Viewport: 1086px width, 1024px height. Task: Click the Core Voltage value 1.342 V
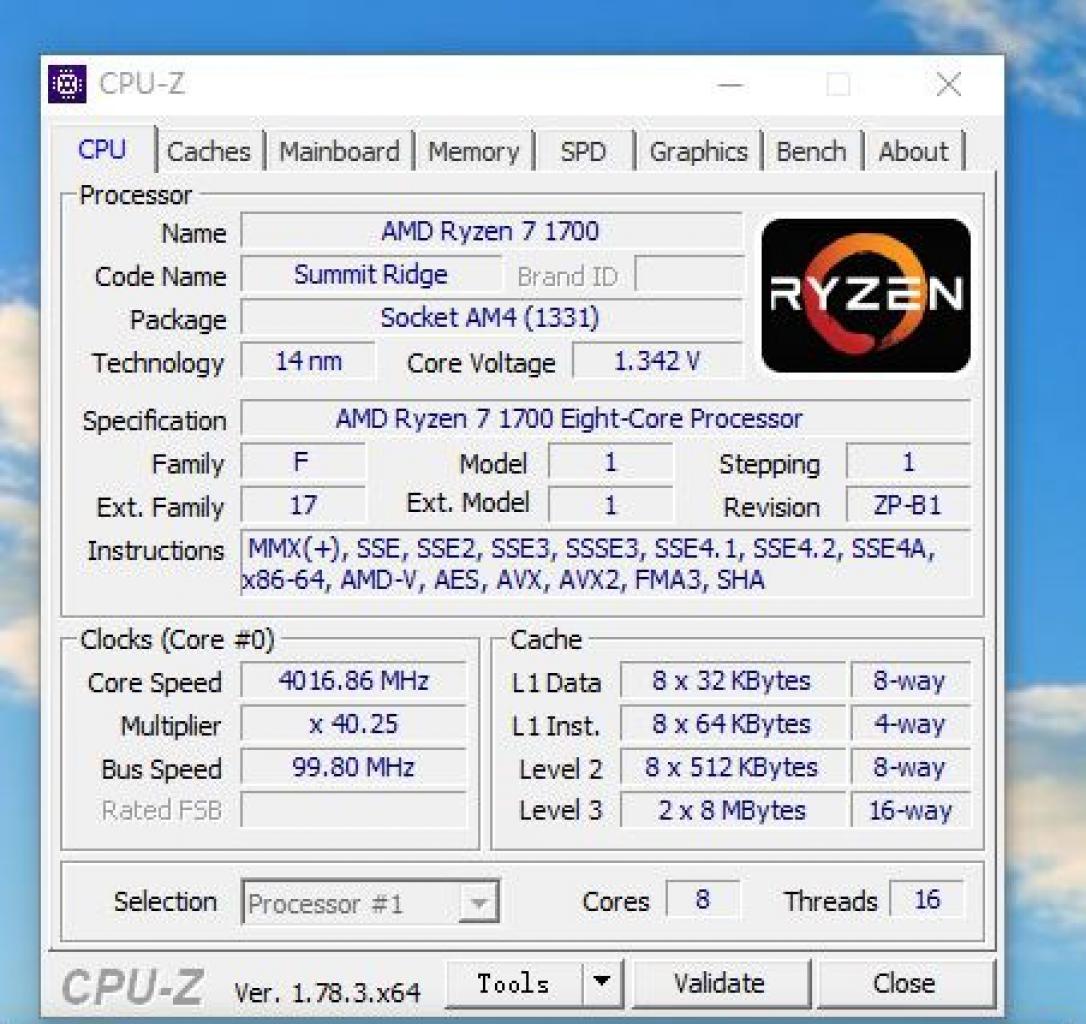[x=657, y=360]
